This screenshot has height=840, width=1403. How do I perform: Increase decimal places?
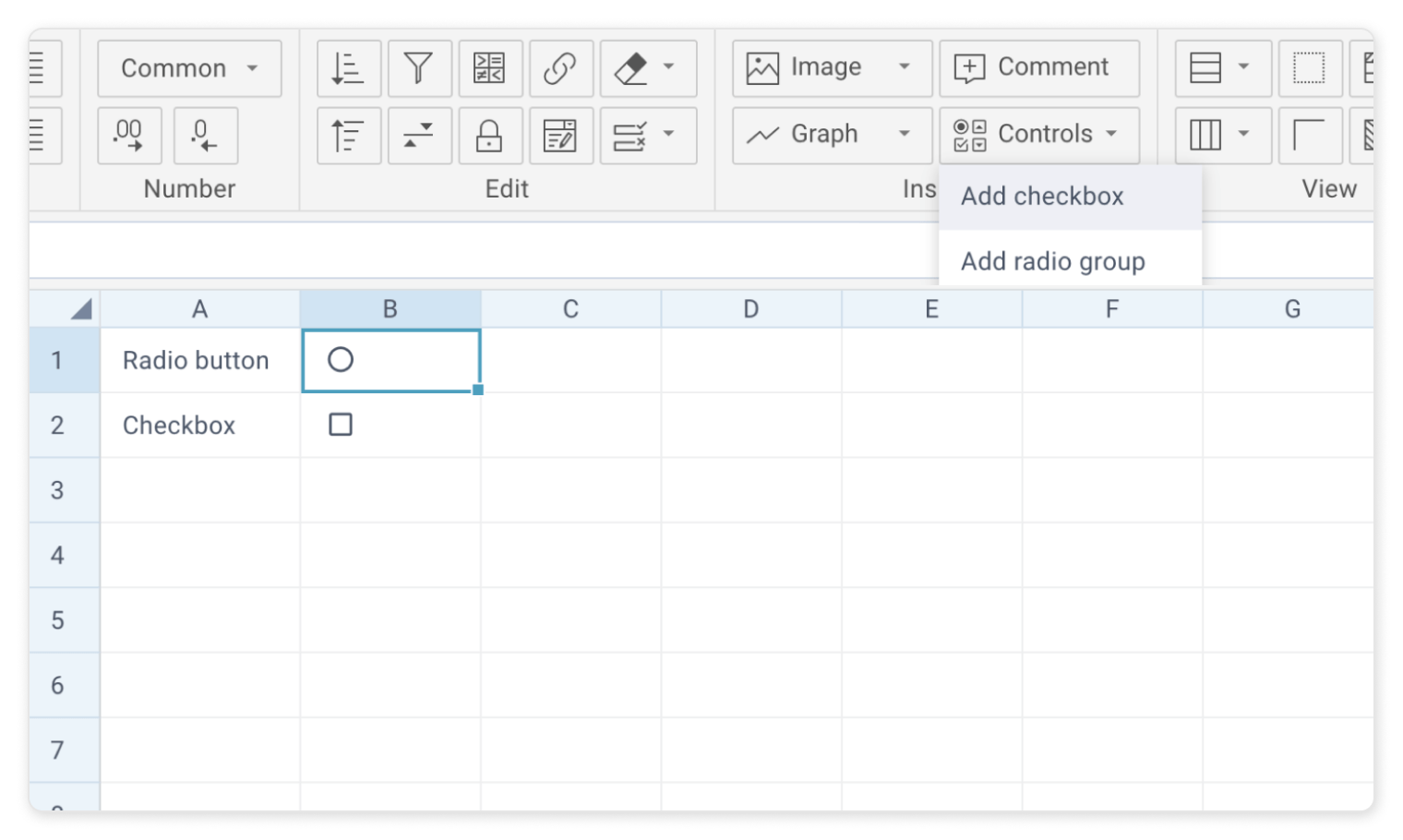point(130,136)
